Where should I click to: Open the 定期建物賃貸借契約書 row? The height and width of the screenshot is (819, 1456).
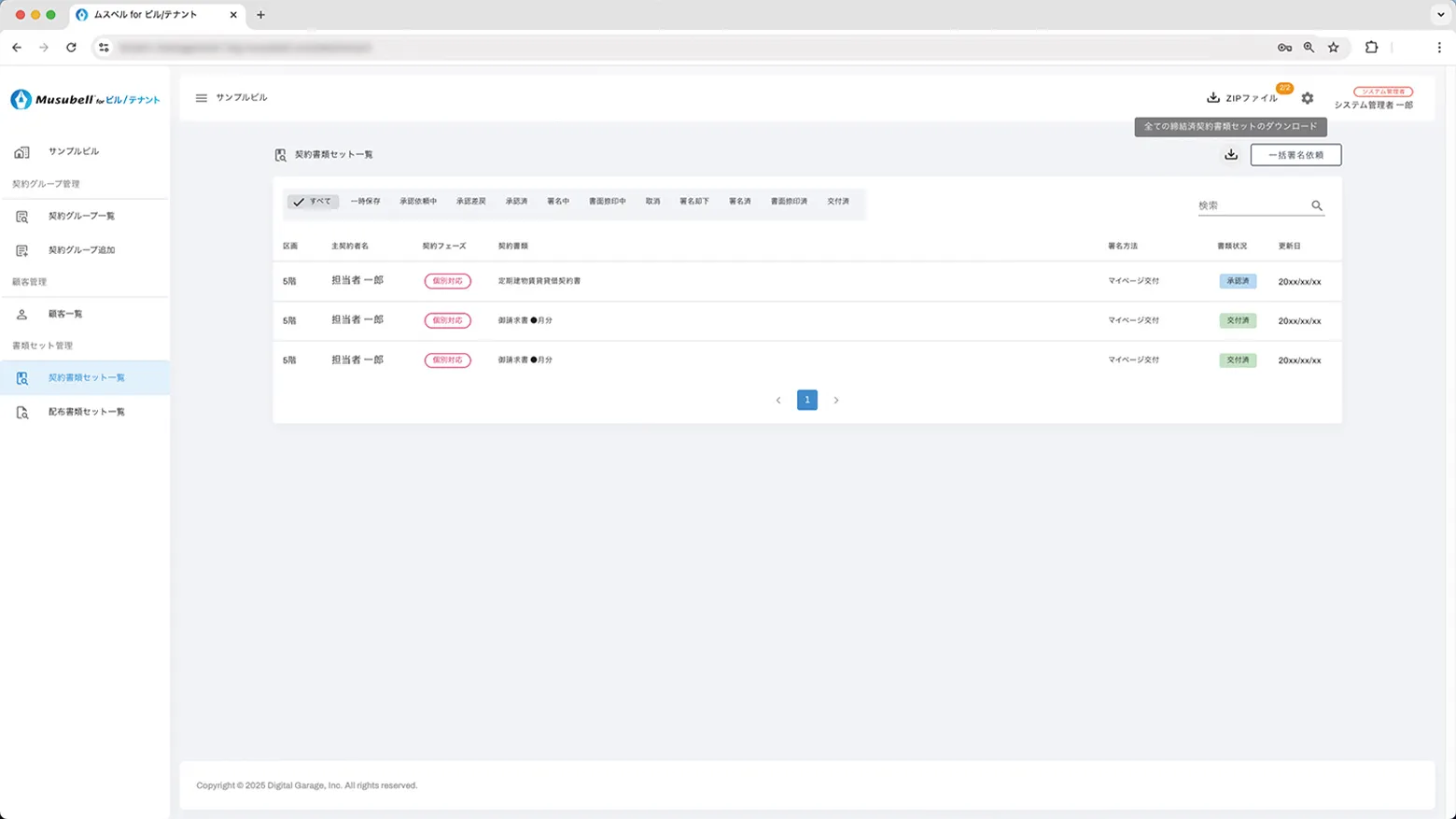click(539, 281)
